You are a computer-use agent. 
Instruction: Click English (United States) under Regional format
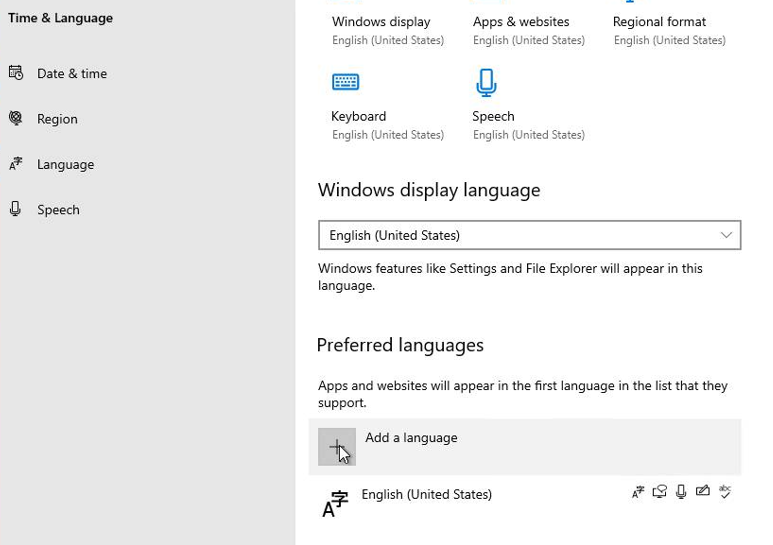pyautogui.click(x=669, y=40)
